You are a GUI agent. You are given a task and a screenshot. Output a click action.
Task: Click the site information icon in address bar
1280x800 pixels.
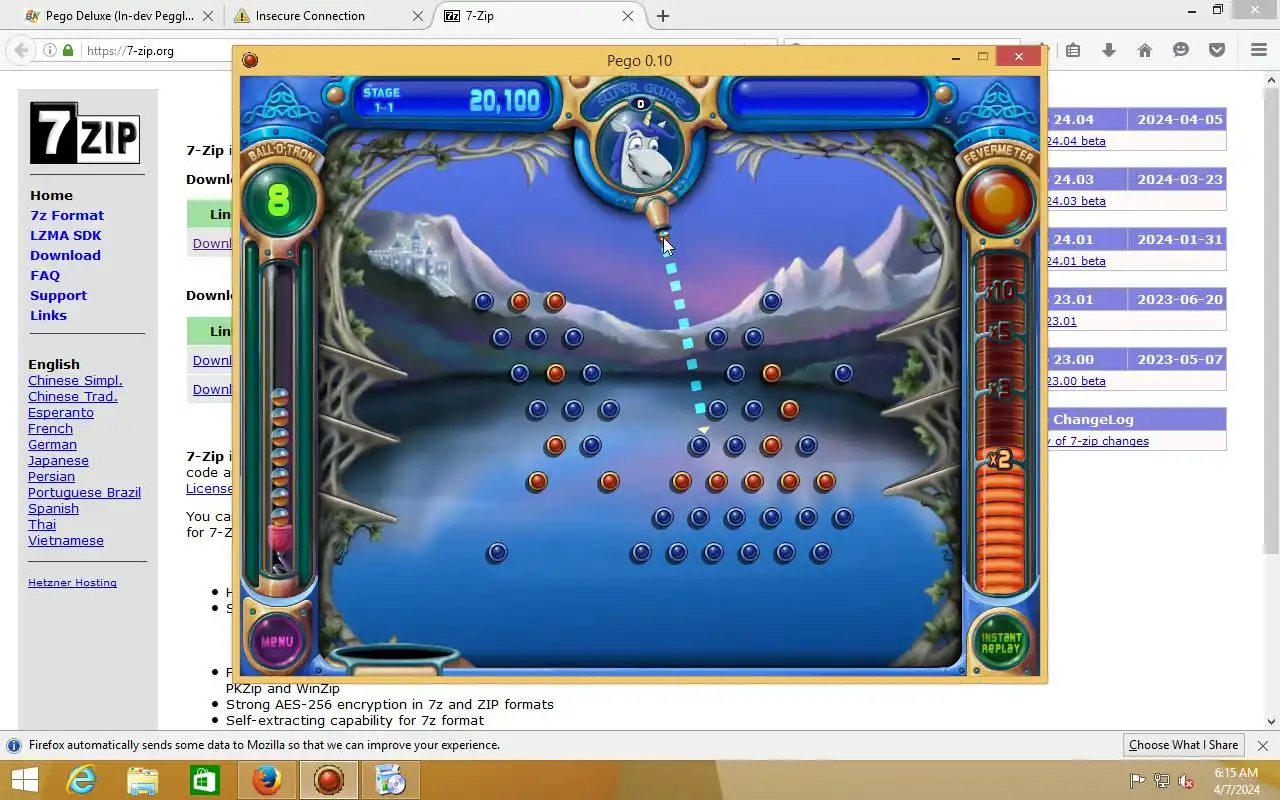49,50
